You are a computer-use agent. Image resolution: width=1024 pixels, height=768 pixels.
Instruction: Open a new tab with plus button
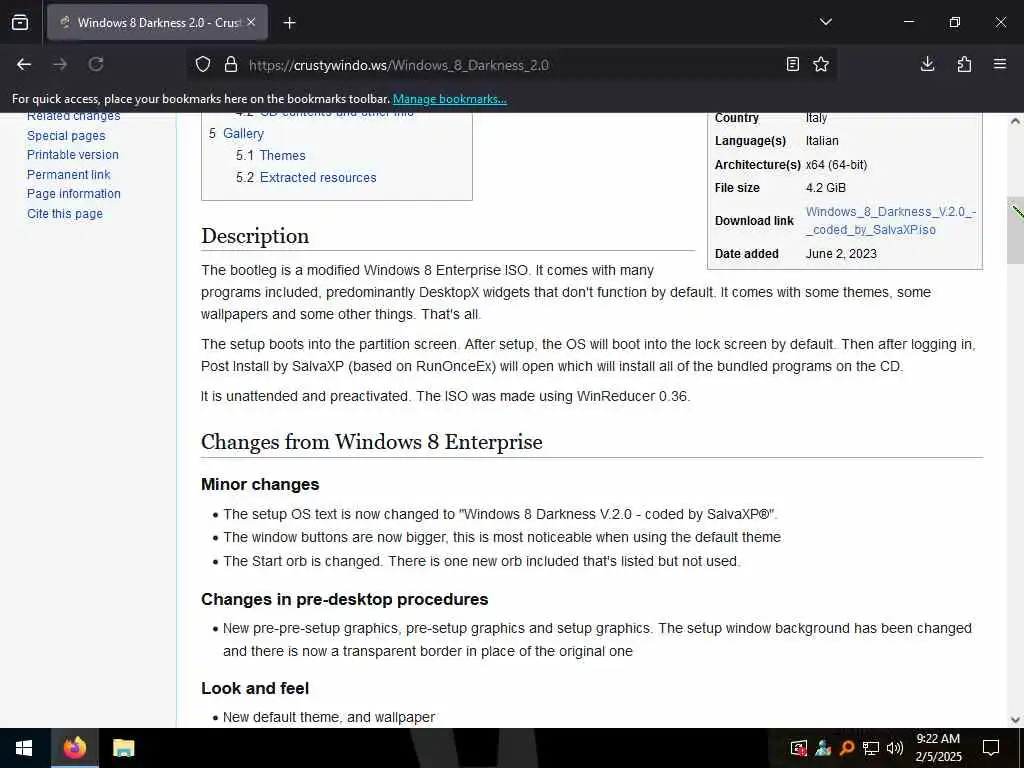pos(289,23)
